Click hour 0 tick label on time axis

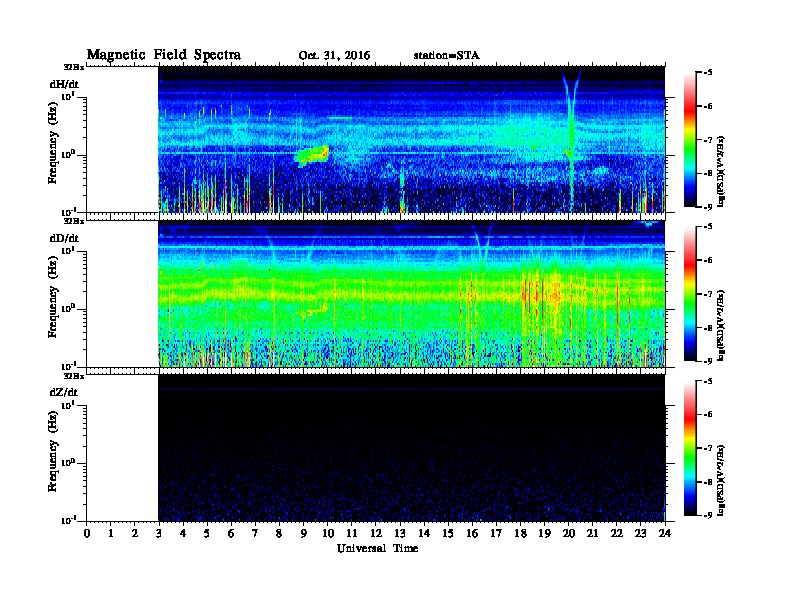pos(87,534)
